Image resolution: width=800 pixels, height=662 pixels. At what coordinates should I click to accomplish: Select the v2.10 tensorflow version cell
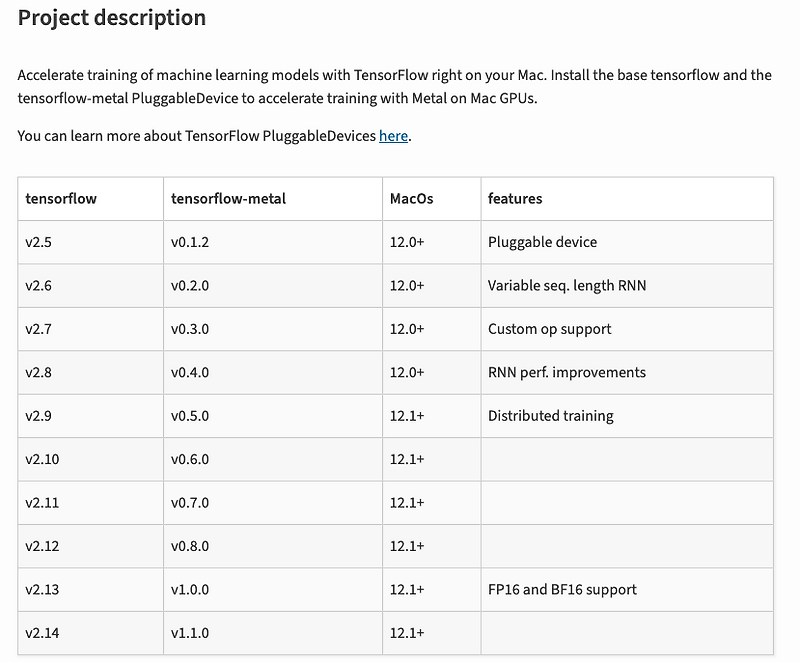click(x=42, y=459)
